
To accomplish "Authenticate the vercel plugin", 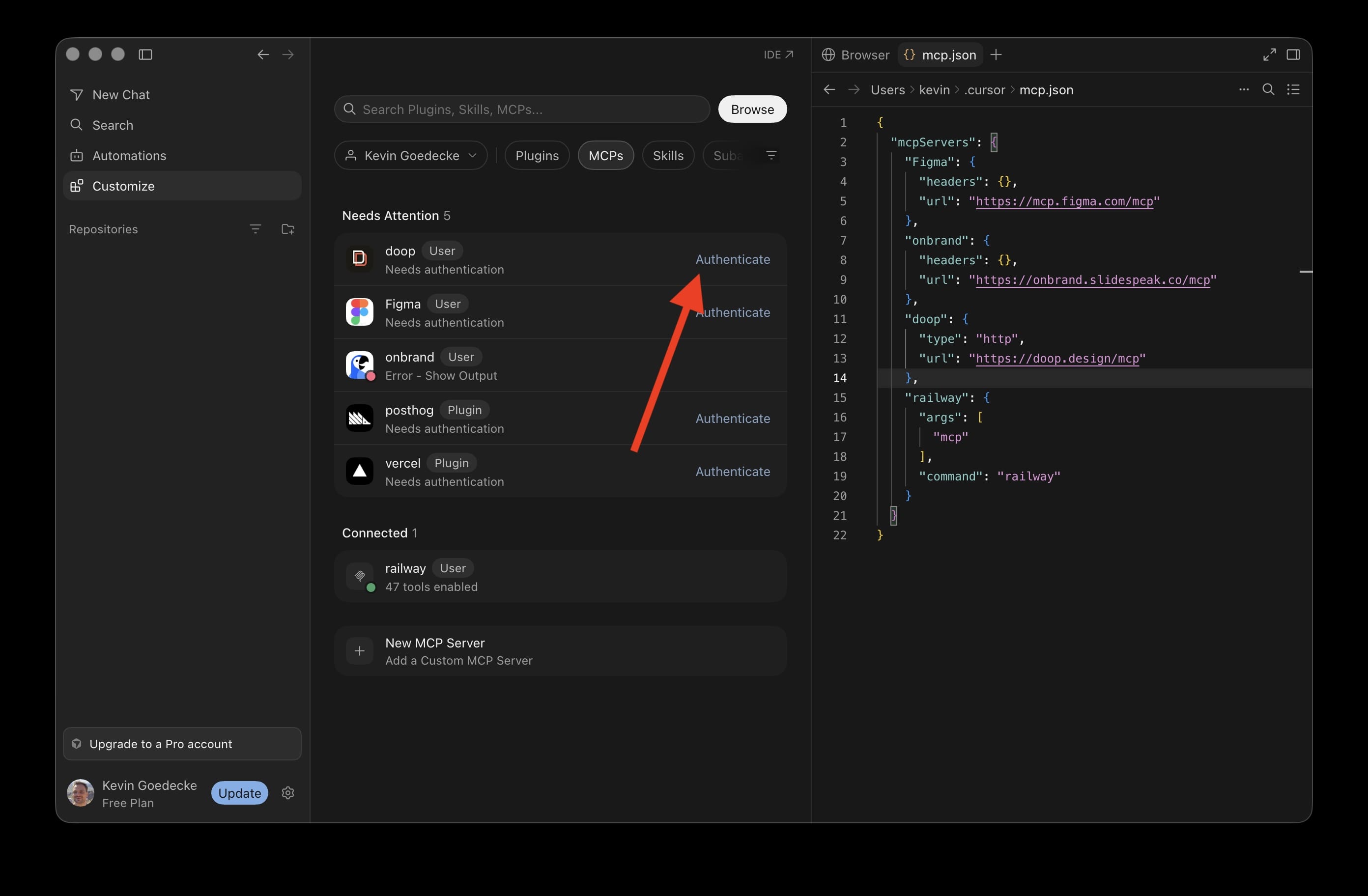I will click(x=733, y=471).
